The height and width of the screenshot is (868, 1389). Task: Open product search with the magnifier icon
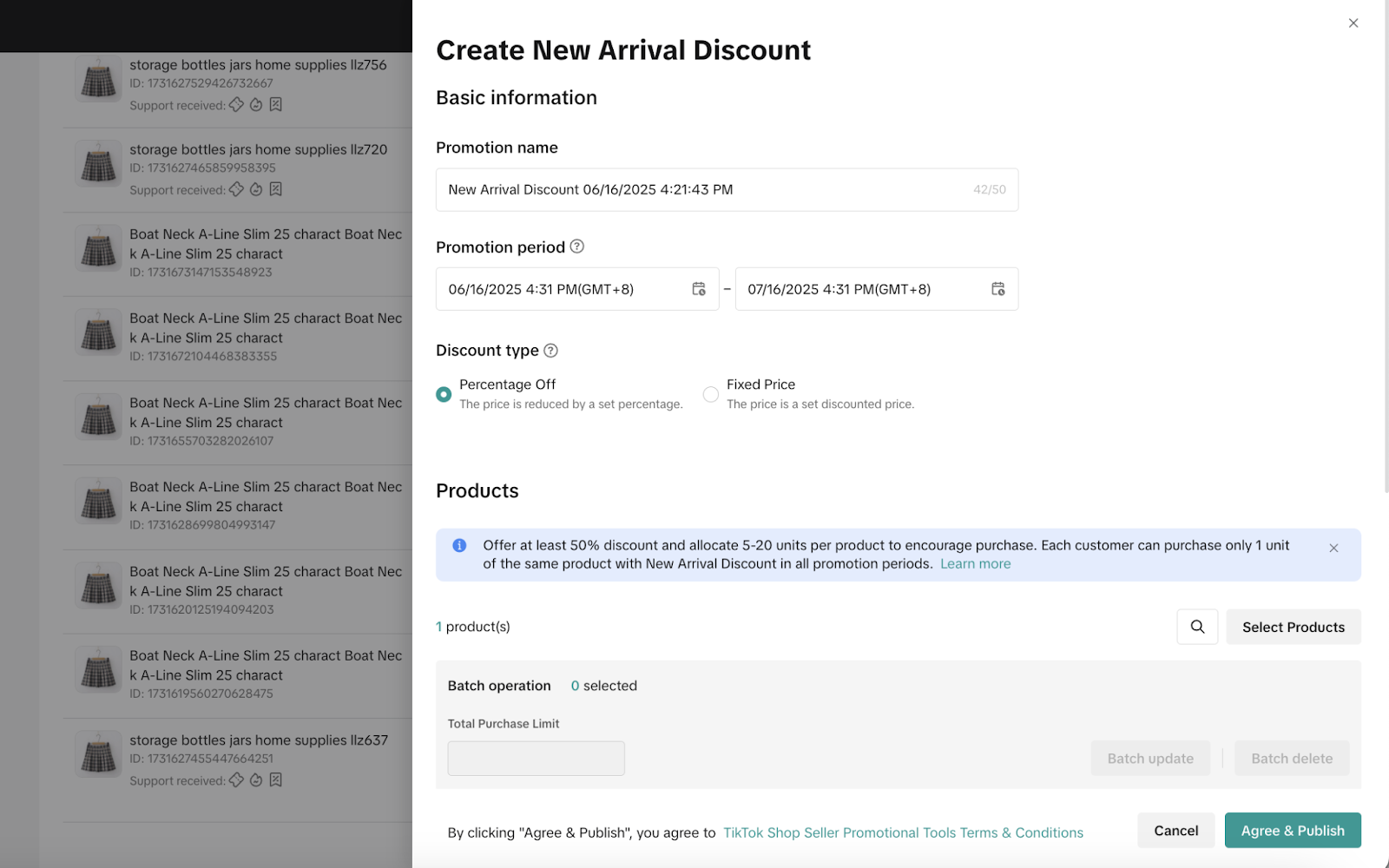1197,627
